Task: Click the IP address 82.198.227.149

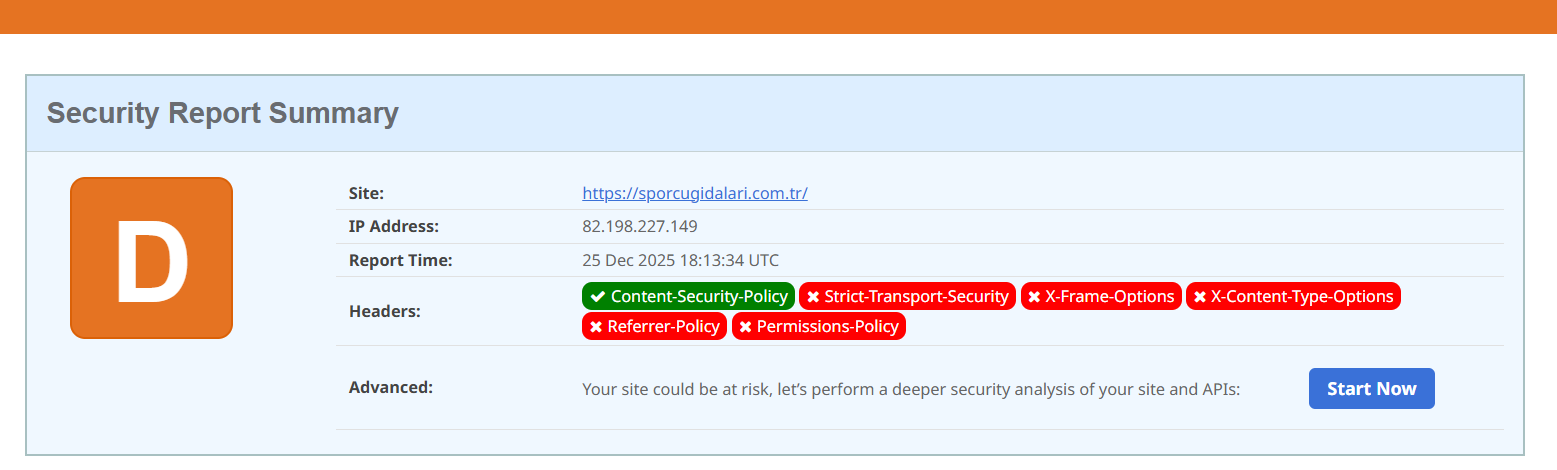Action: pos(639,226)
